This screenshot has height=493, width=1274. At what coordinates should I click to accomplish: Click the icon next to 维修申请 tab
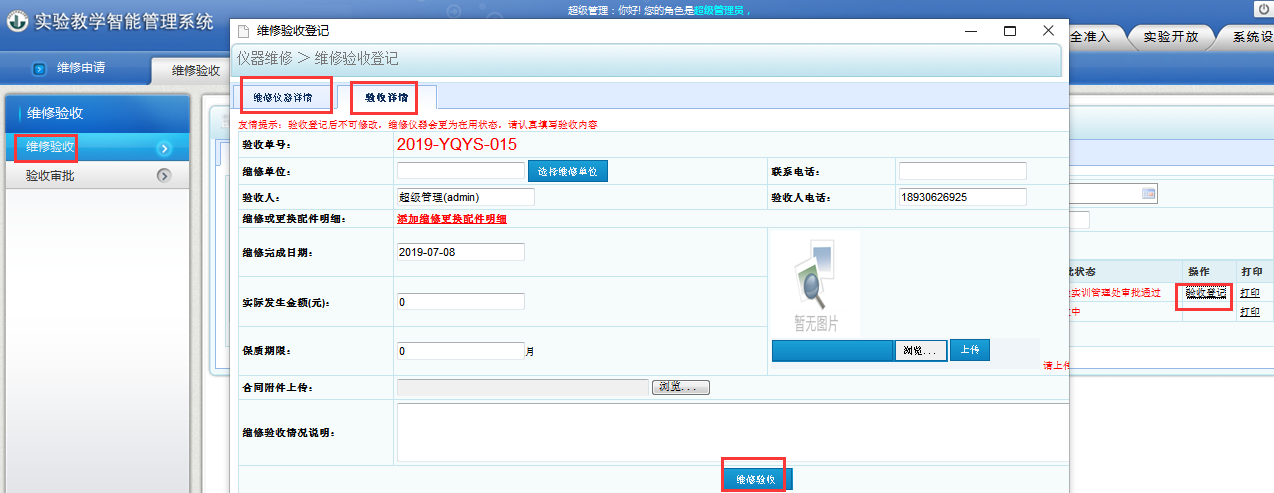tap(40, 69)
